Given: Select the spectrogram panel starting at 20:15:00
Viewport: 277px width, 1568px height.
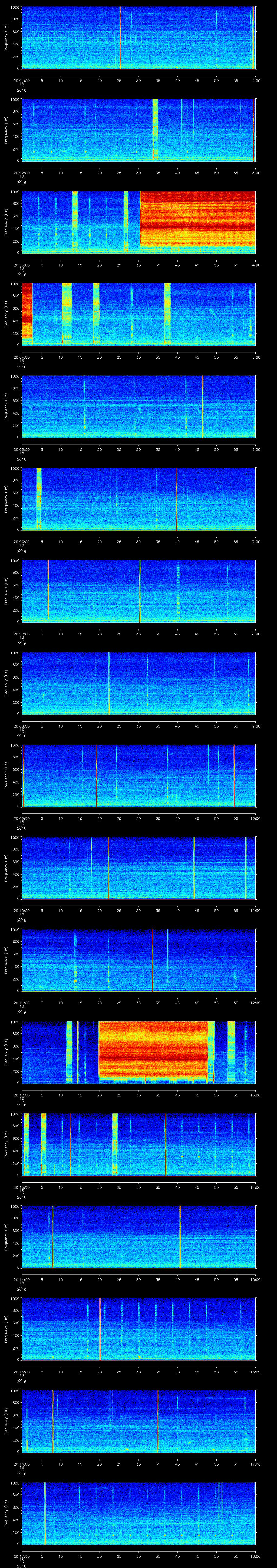Looking at the screenshot, I should tap(139, 1330).
